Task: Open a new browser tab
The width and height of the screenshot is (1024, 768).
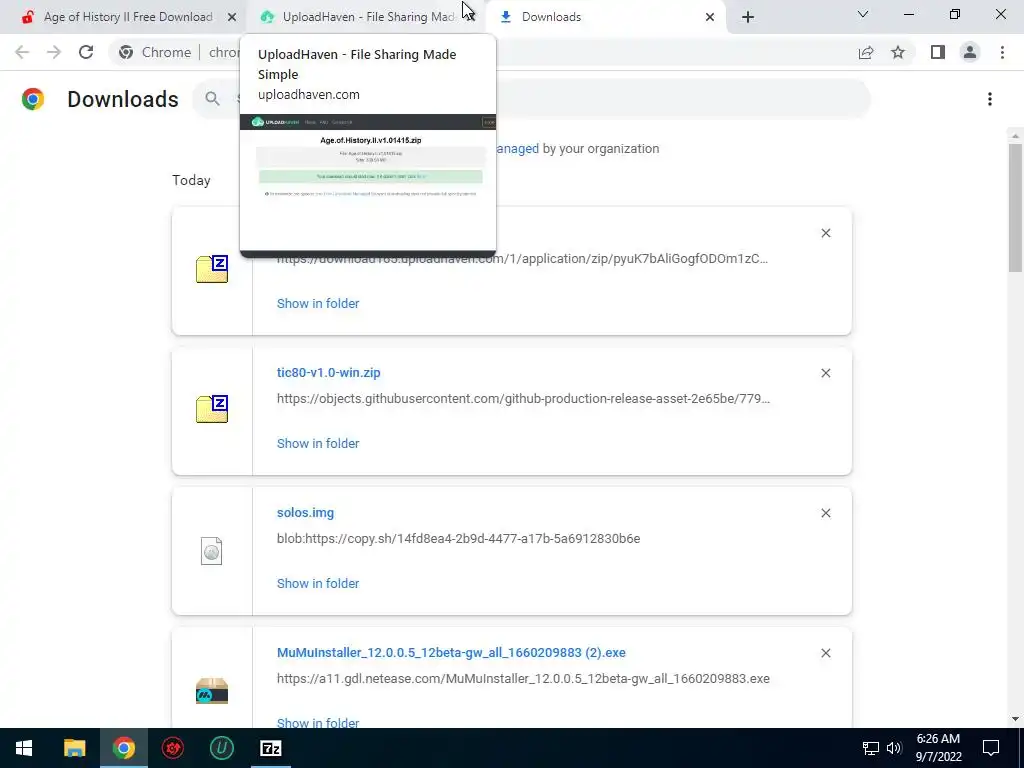Action: pos(748,17)
